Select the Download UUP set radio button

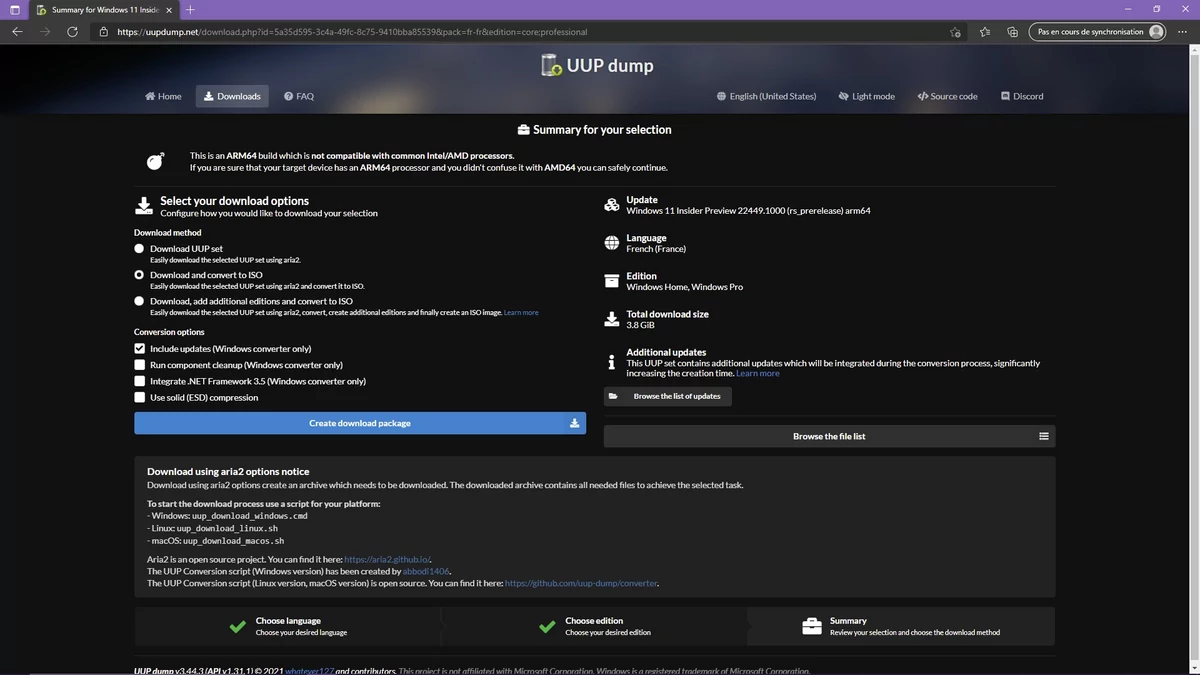(140, 248)
